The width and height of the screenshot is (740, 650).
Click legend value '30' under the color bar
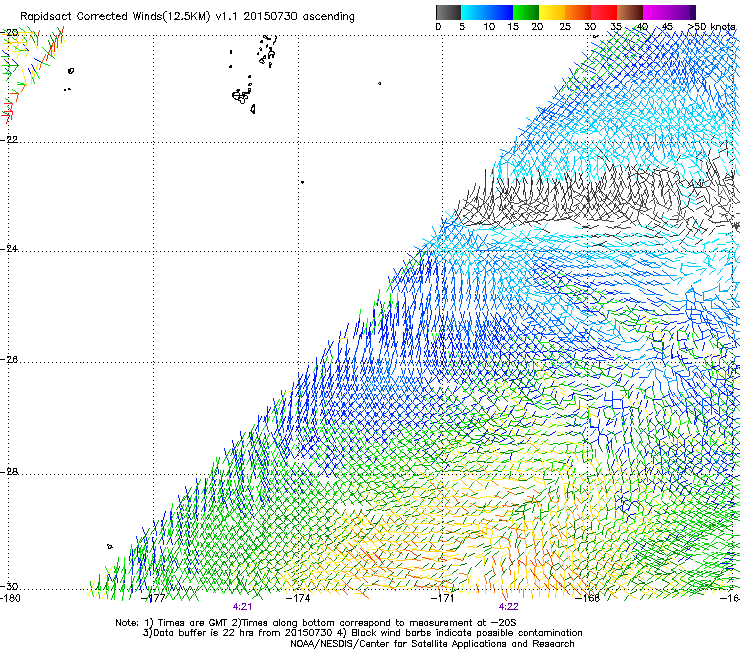click(x=590, y=27)
